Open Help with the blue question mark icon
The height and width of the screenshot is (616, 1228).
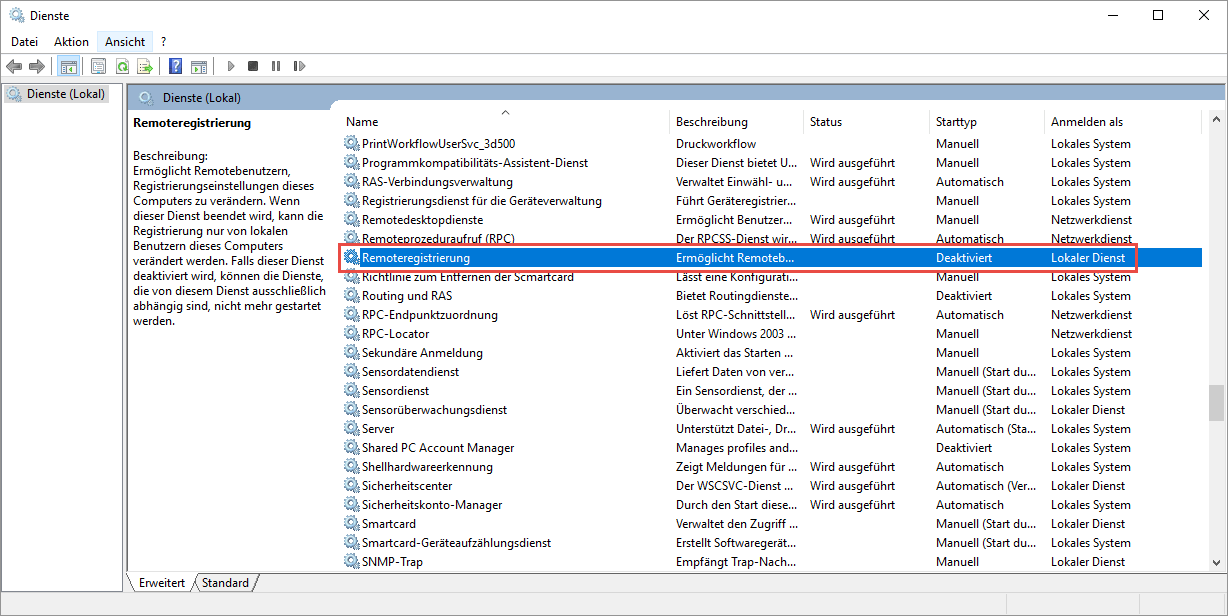pyautogui.click(x=175, y=66)
